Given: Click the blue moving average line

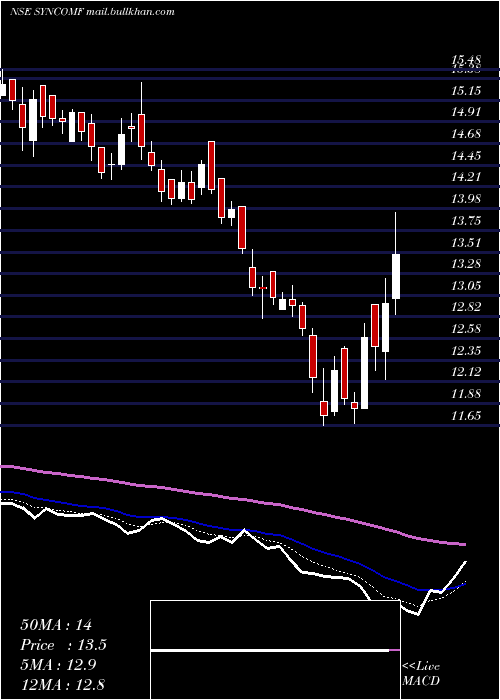Looking at the screenshot, I should point(232,530).
